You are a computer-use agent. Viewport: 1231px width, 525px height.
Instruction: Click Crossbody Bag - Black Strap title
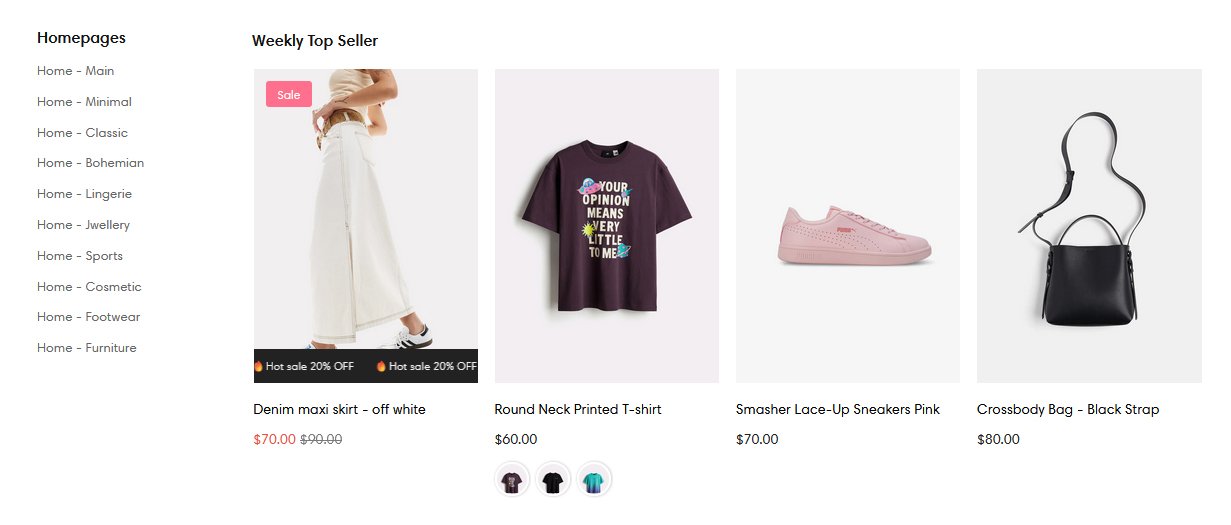click(x=1067, y=409)
